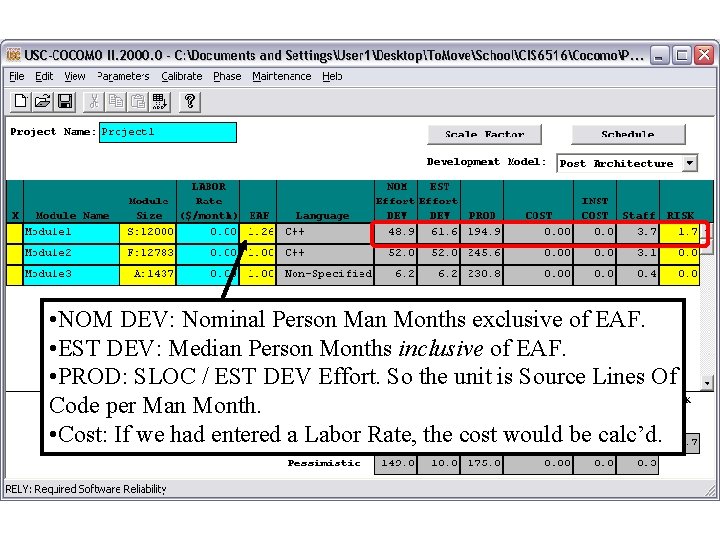720x540 pixels.
Task: Click the Help question mark icon
Action: coord(190,101)
